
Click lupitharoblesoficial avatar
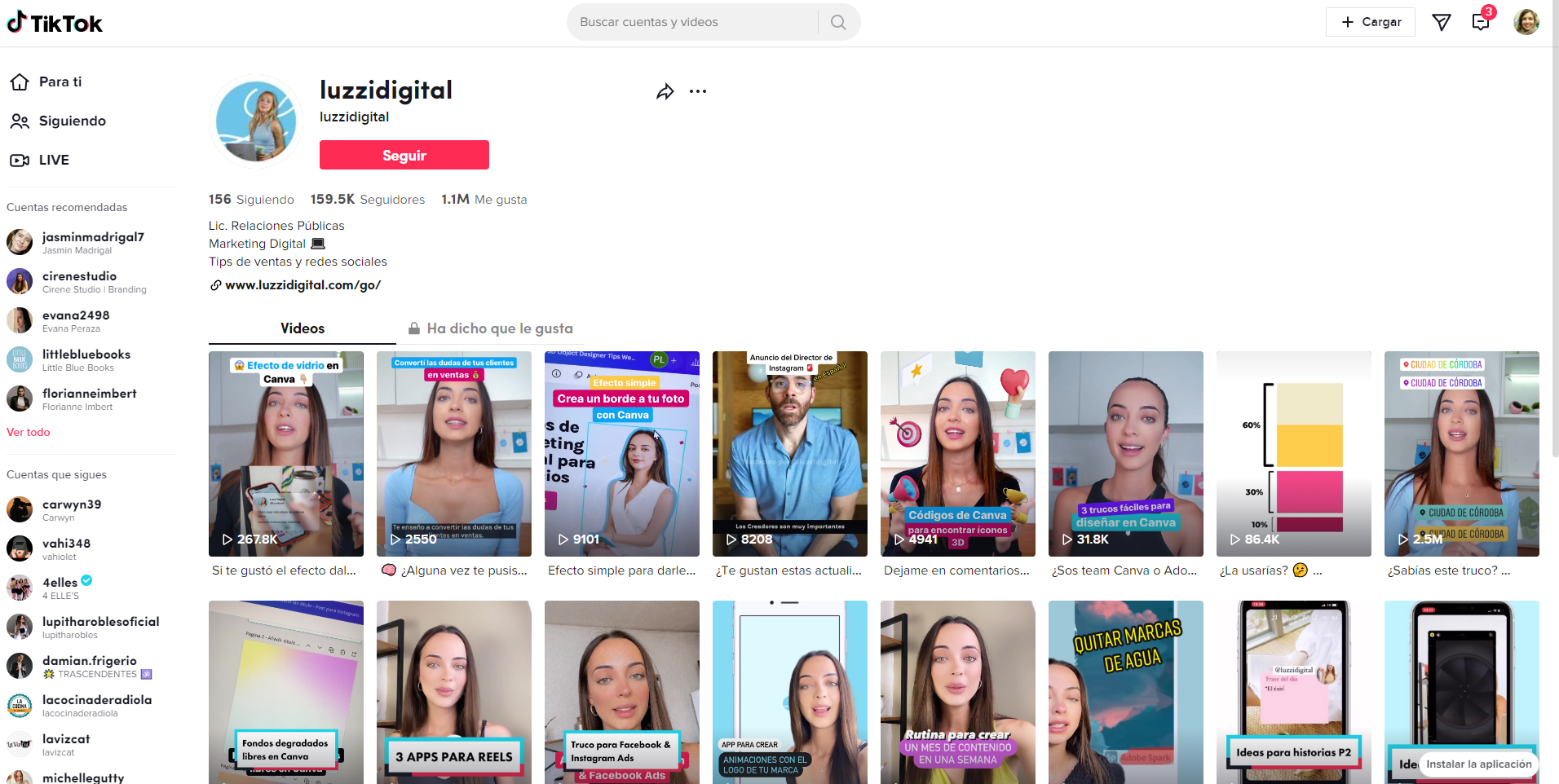pos(20,627)
